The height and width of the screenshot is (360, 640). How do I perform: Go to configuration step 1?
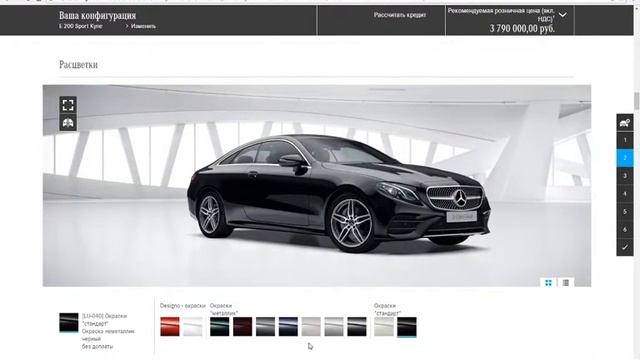tap(624, 140)
